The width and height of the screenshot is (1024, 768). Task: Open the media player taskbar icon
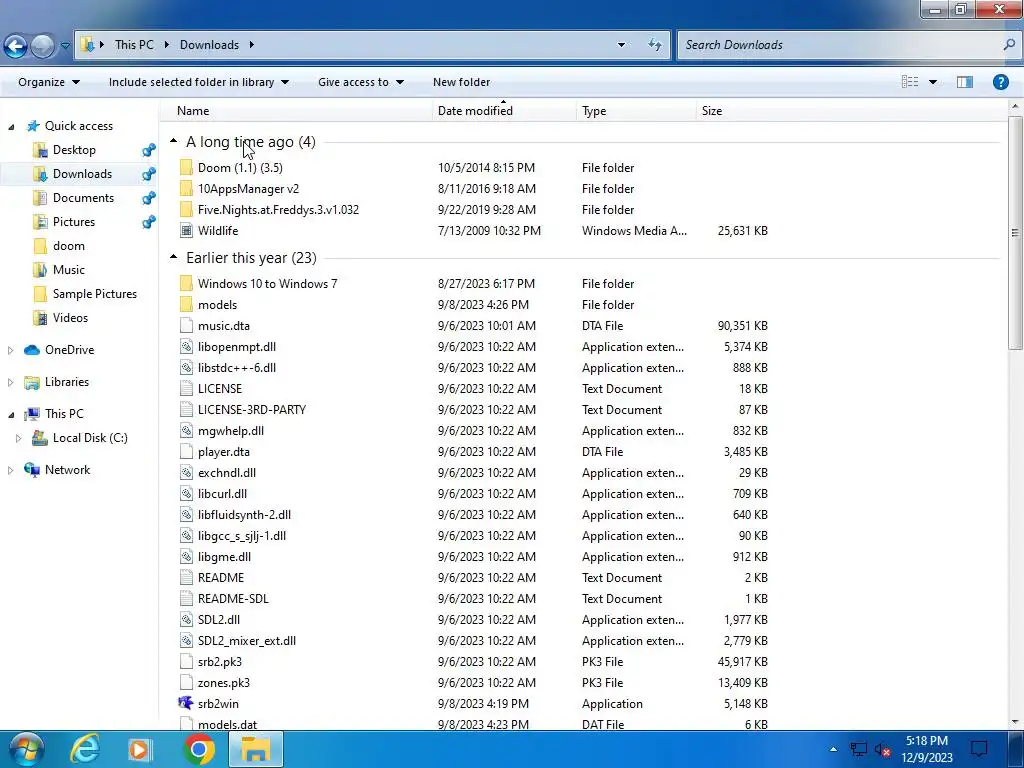[139, 749]
